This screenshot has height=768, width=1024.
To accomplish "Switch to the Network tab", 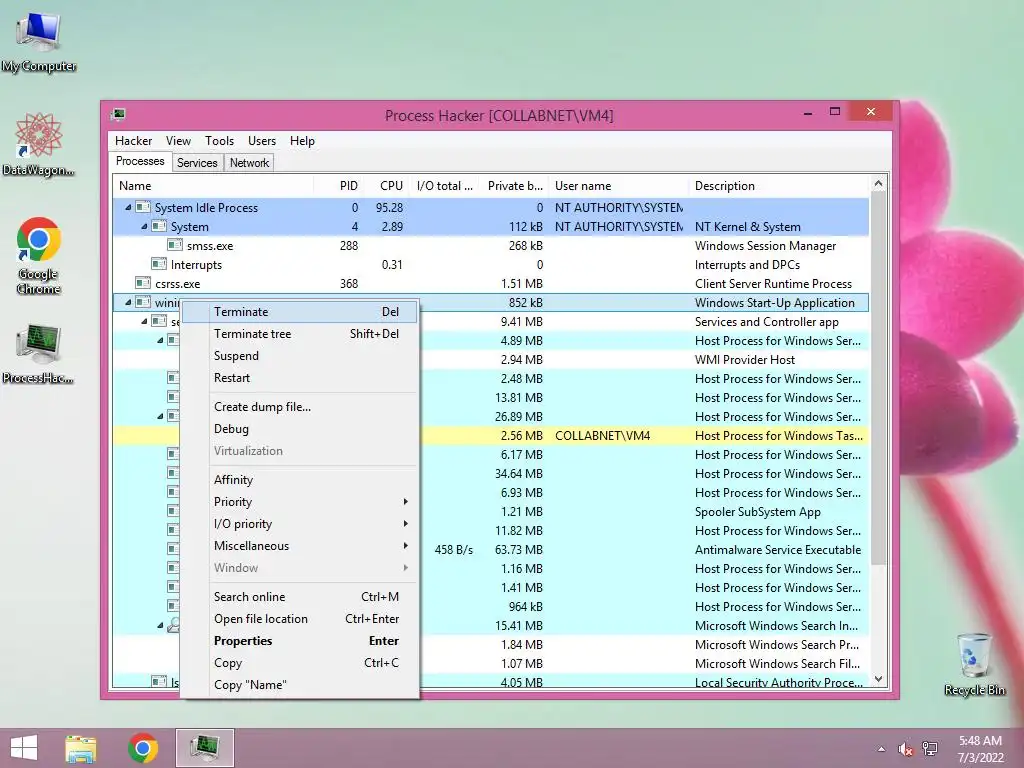I will (x=249, y=163).
